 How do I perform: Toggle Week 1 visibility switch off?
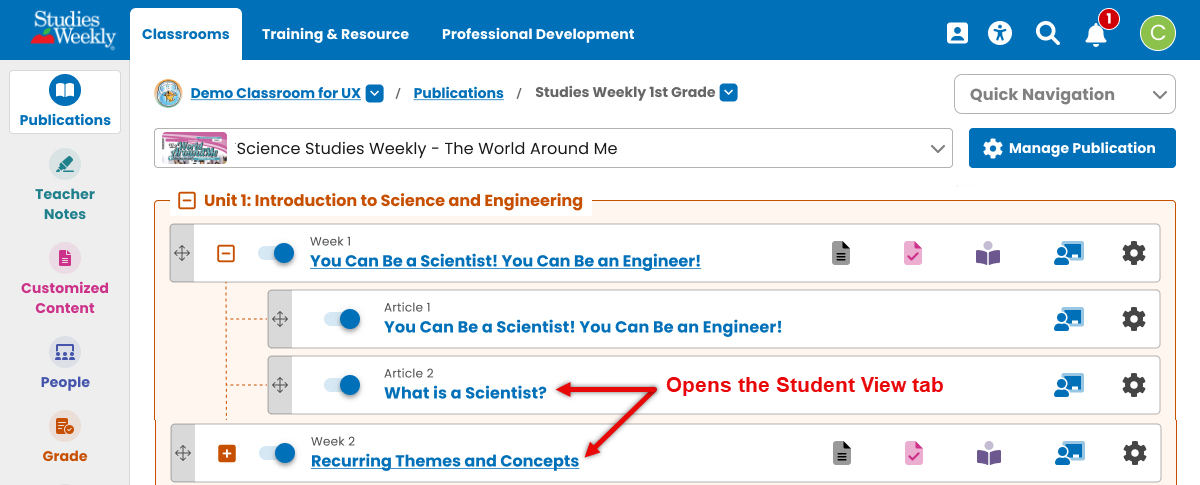tap(275, 254)
